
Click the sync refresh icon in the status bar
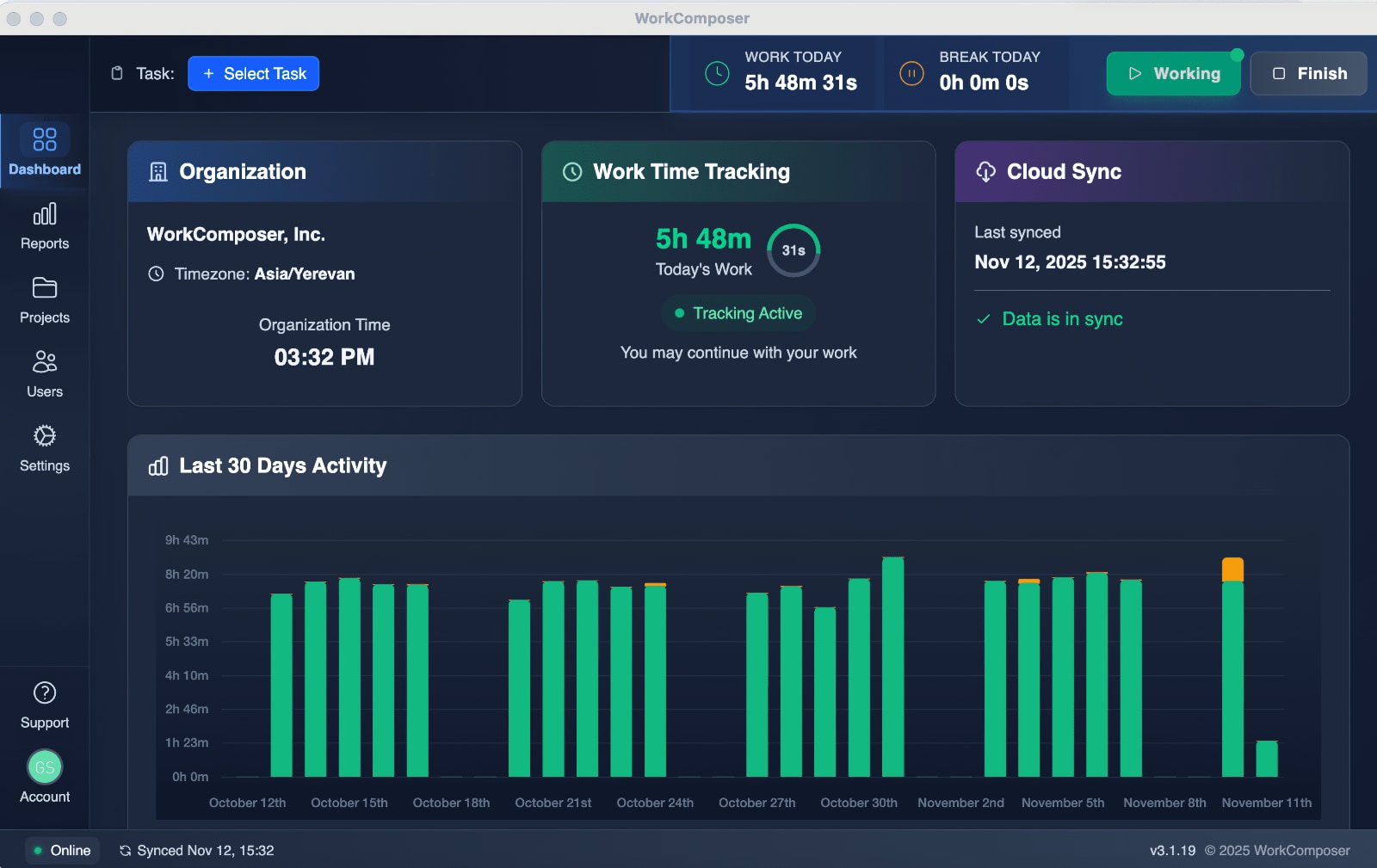pos(126,850)
